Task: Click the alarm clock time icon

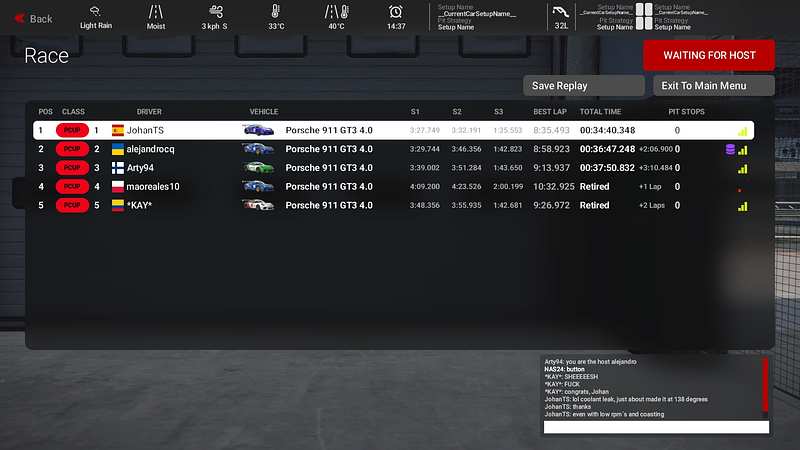Action: click(x=395, y=11)
